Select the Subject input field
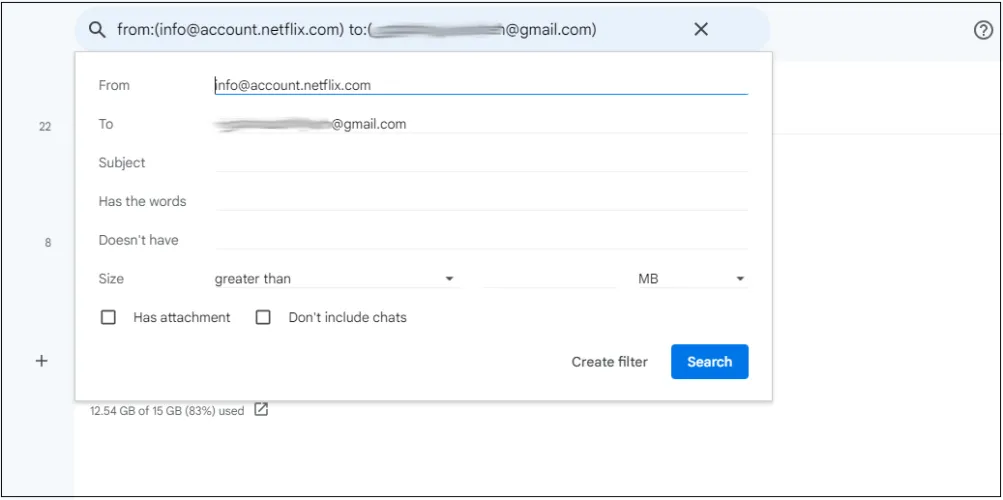Screen dimensions: 1003x500 (480, 162)
